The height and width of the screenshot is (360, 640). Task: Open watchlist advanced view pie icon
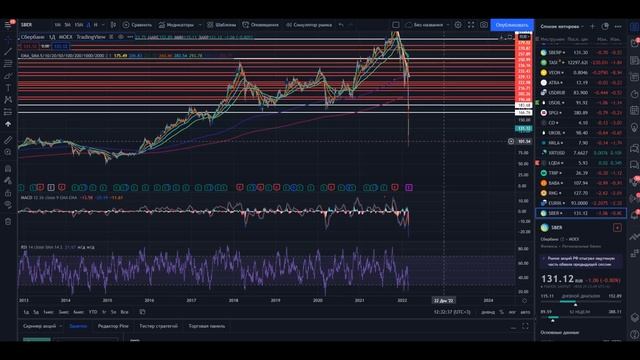(605, 27)
